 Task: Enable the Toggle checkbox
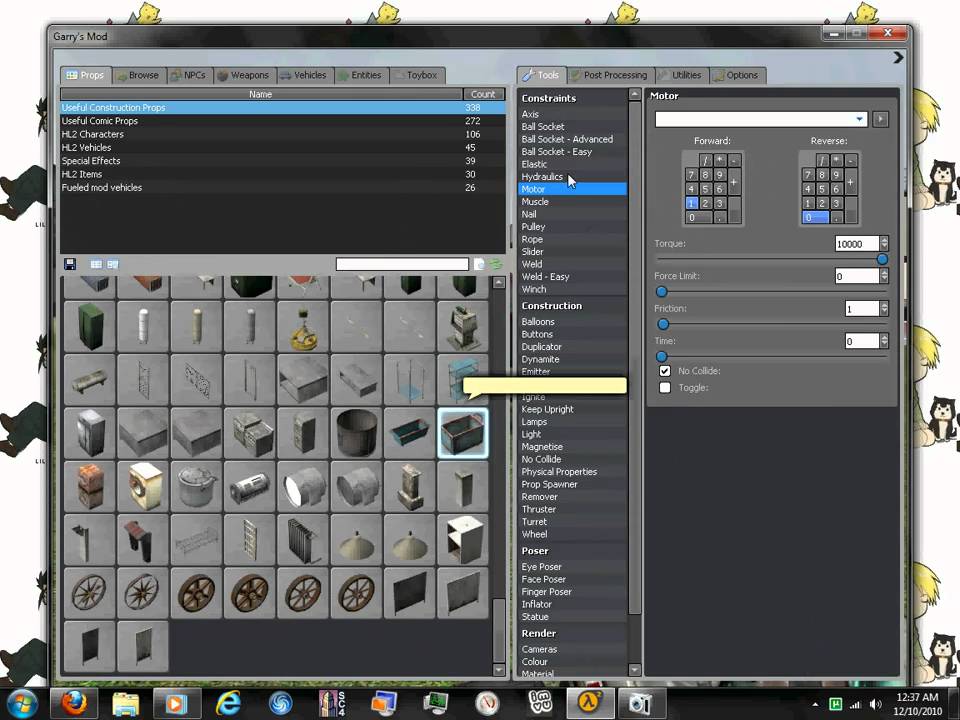pos(665,388)
